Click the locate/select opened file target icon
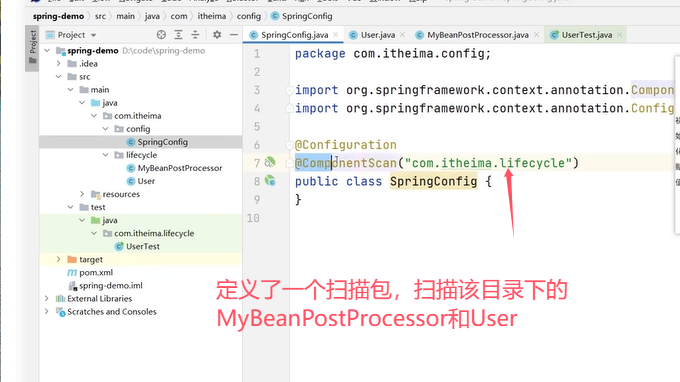The width and height of the screenshot is (680, 382). click(161, 35)
